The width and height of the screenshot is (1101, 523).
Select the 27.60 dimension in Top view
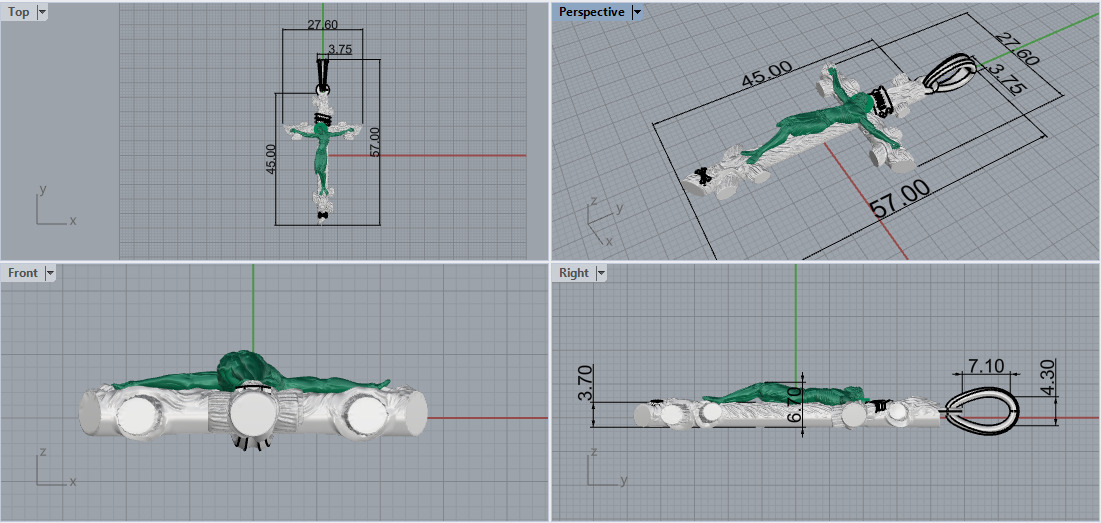(x=322, y=25)
